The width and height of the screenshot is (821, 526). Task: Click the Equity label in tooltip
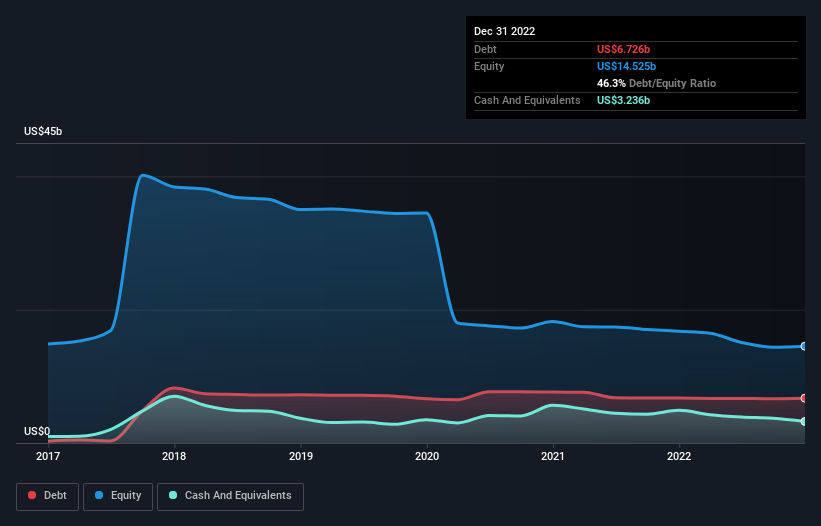point(489,66)
